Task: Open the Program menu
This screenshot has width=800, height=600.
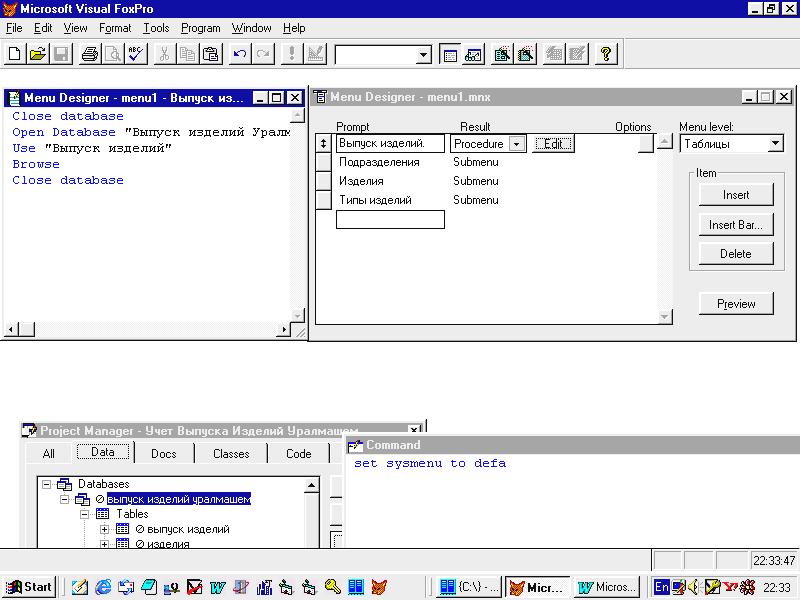Action: pos(201,28)
